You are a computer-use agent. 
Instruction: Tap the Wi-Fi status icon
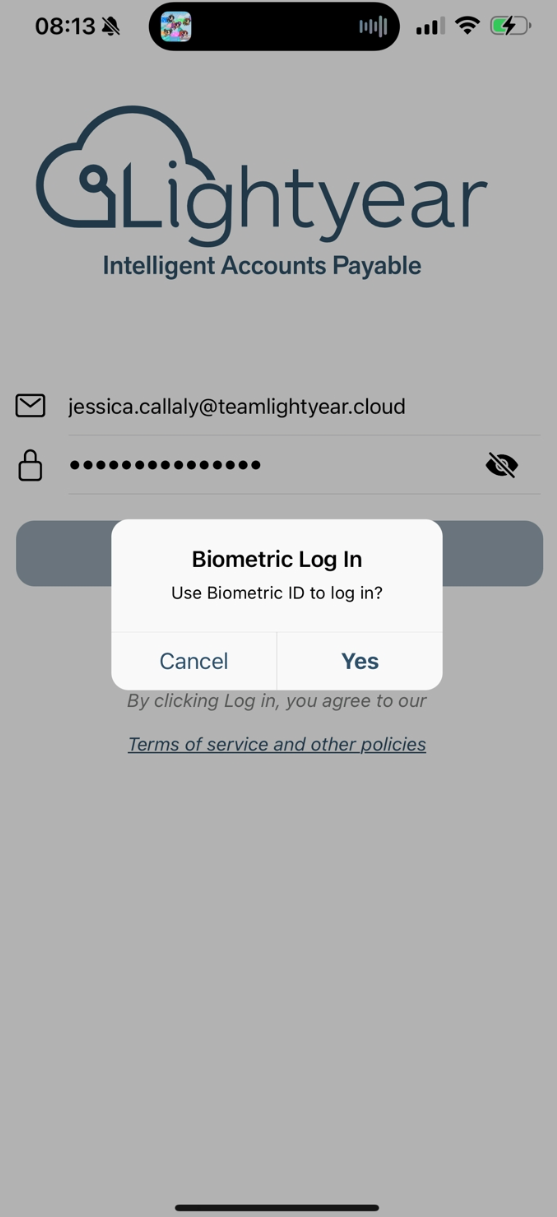[467, 26]
